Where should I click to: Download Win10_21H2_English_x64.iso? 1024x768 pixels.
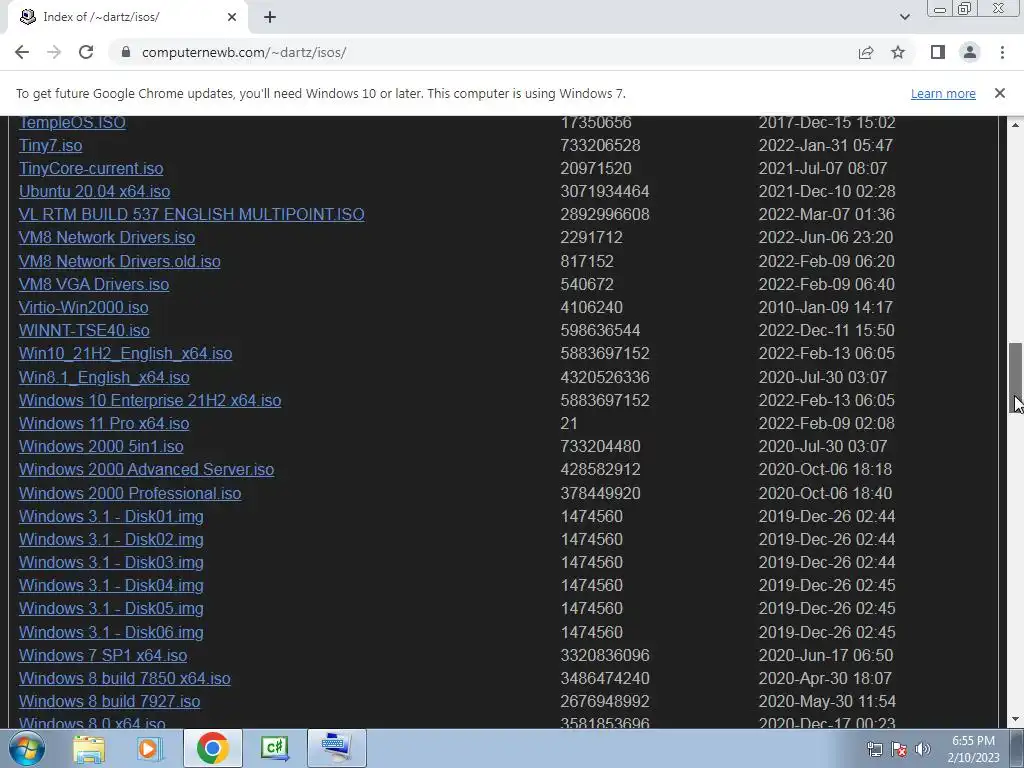pos(125,353)
